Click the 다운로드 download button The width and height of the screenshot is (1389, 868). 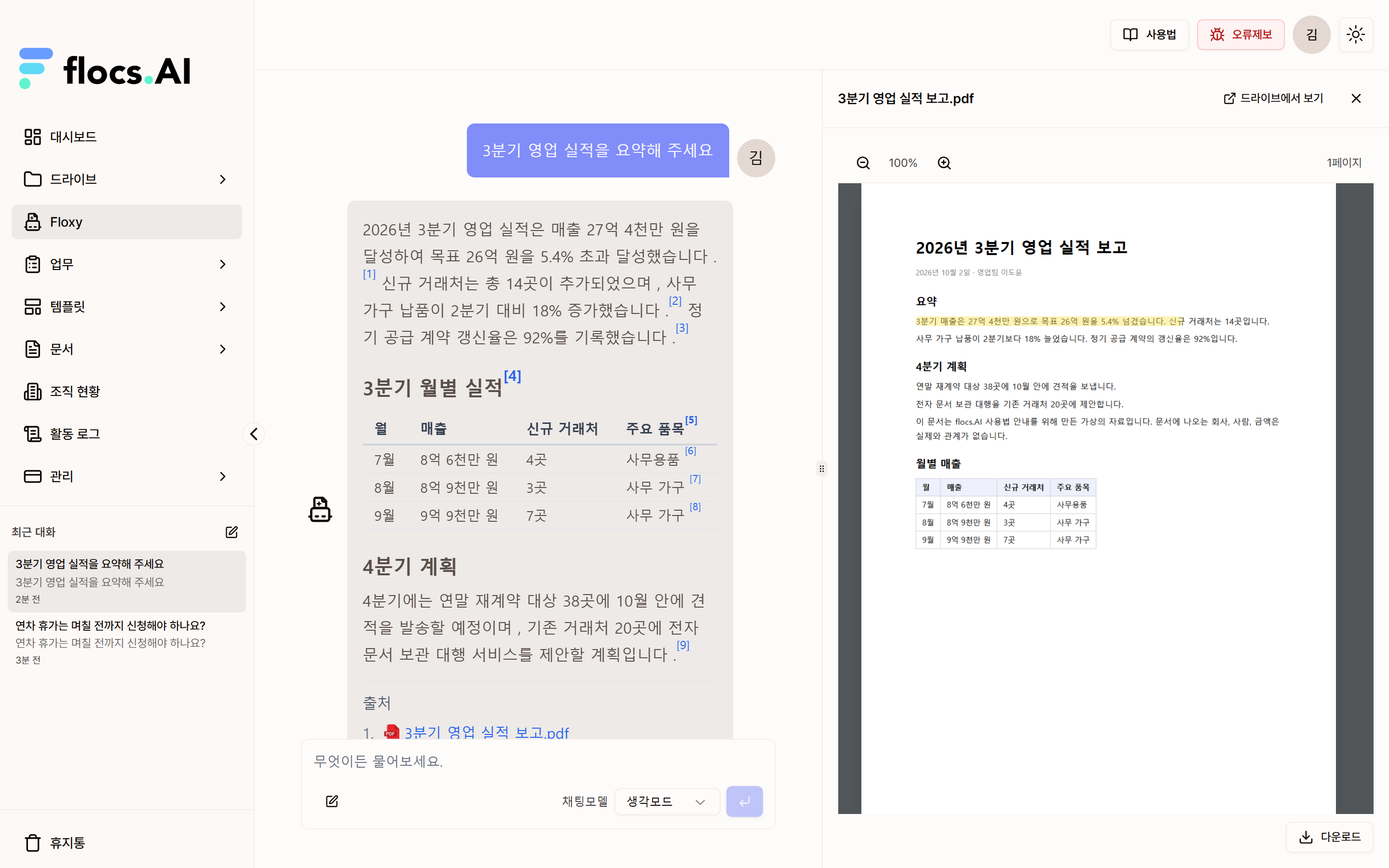[x=1330, y=837]
